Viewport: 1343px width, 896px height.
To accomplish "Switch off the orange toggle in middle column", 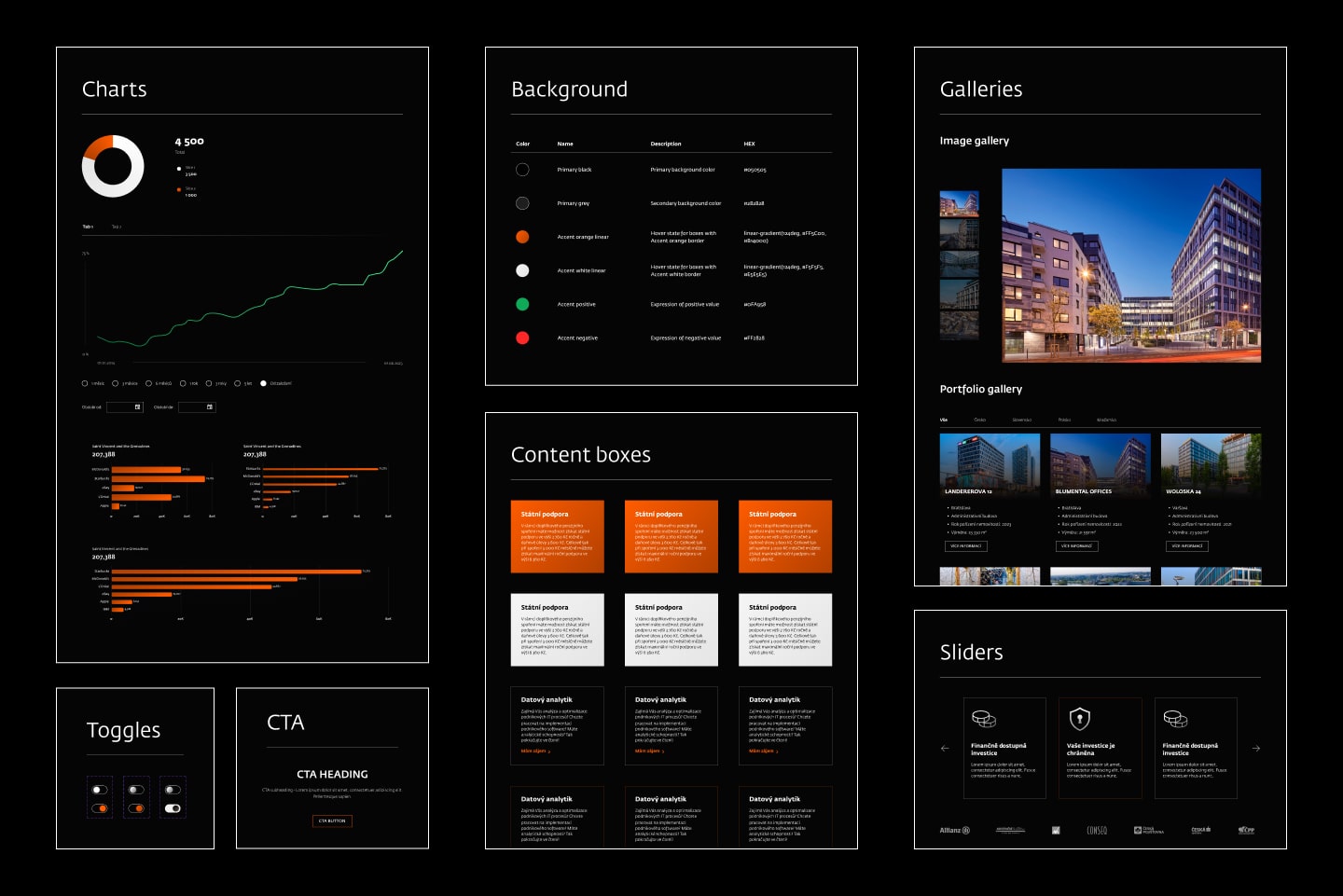I will coord(136,808).
